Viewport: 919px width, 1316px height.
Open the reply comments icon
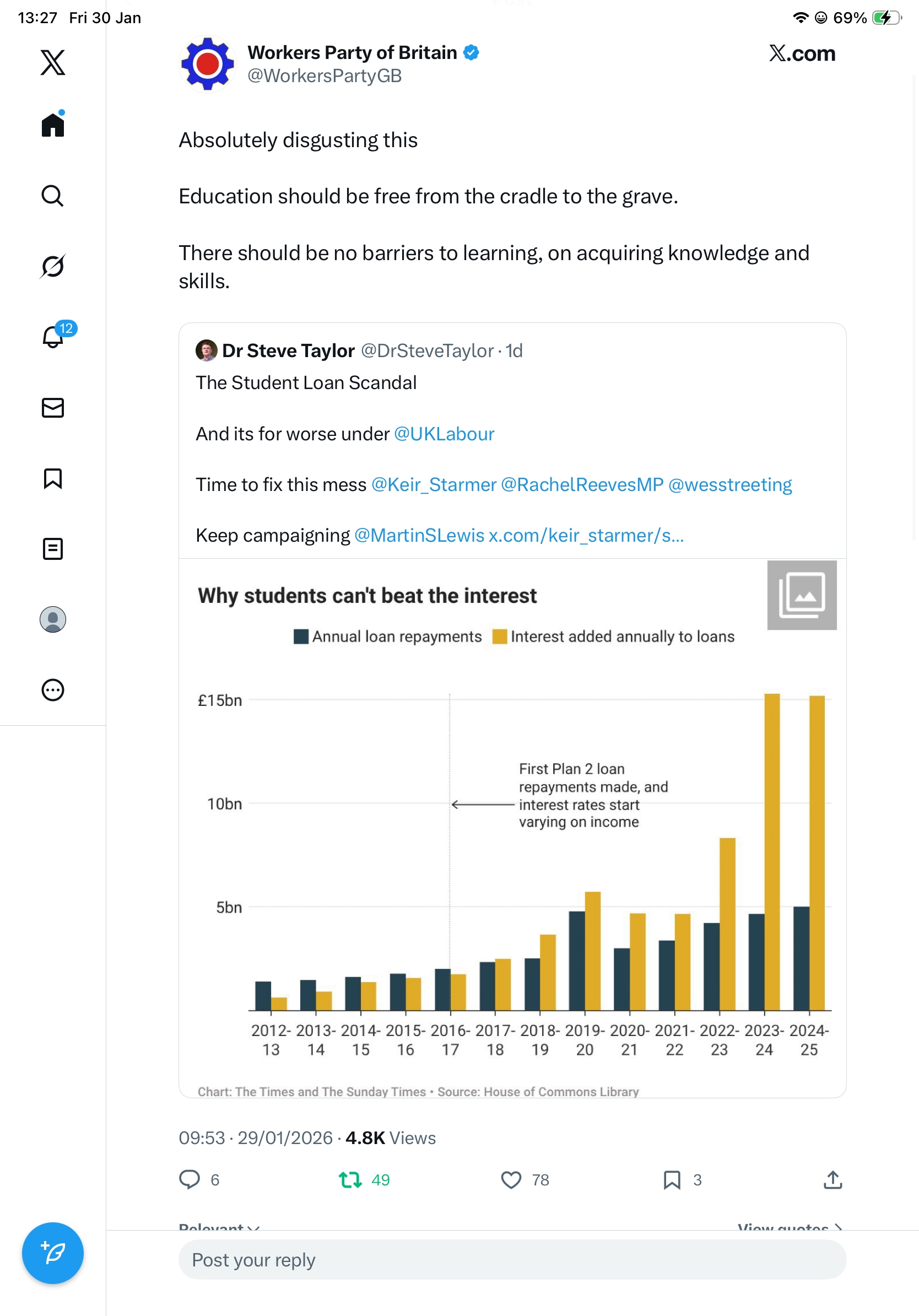[190, 1179]
